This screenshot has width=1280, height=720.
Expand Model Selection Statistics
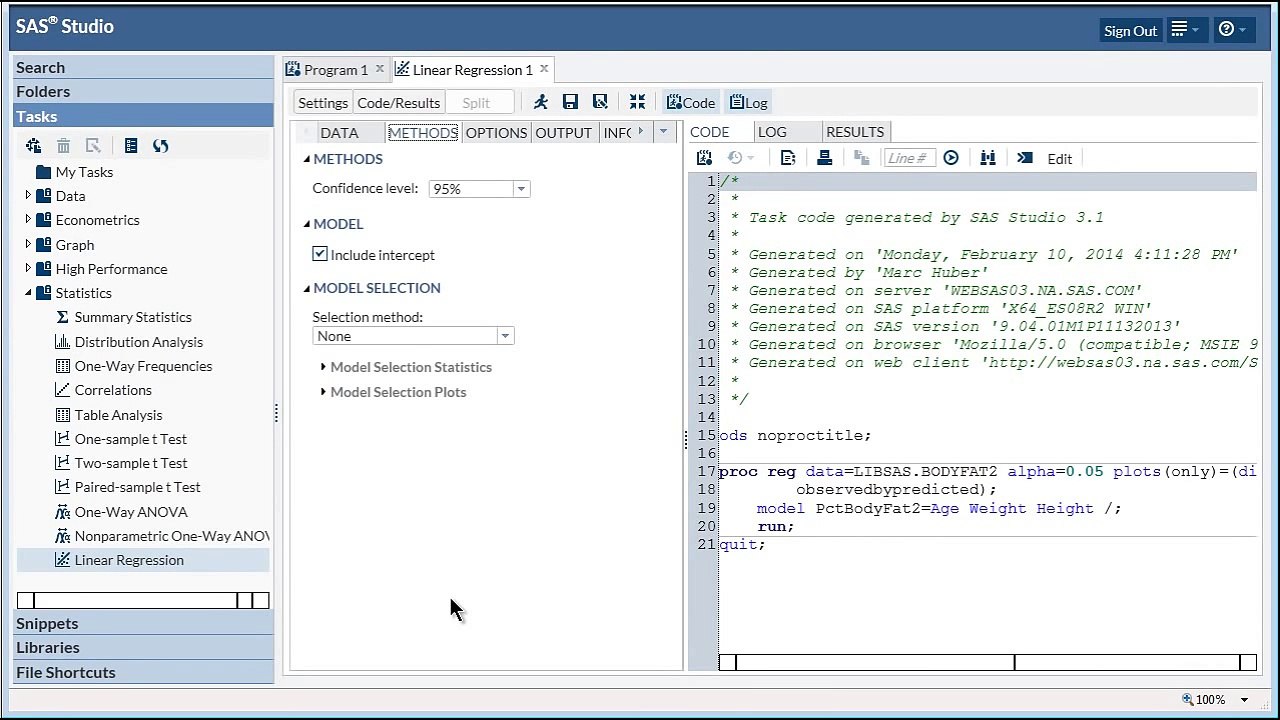coord(323,367)
